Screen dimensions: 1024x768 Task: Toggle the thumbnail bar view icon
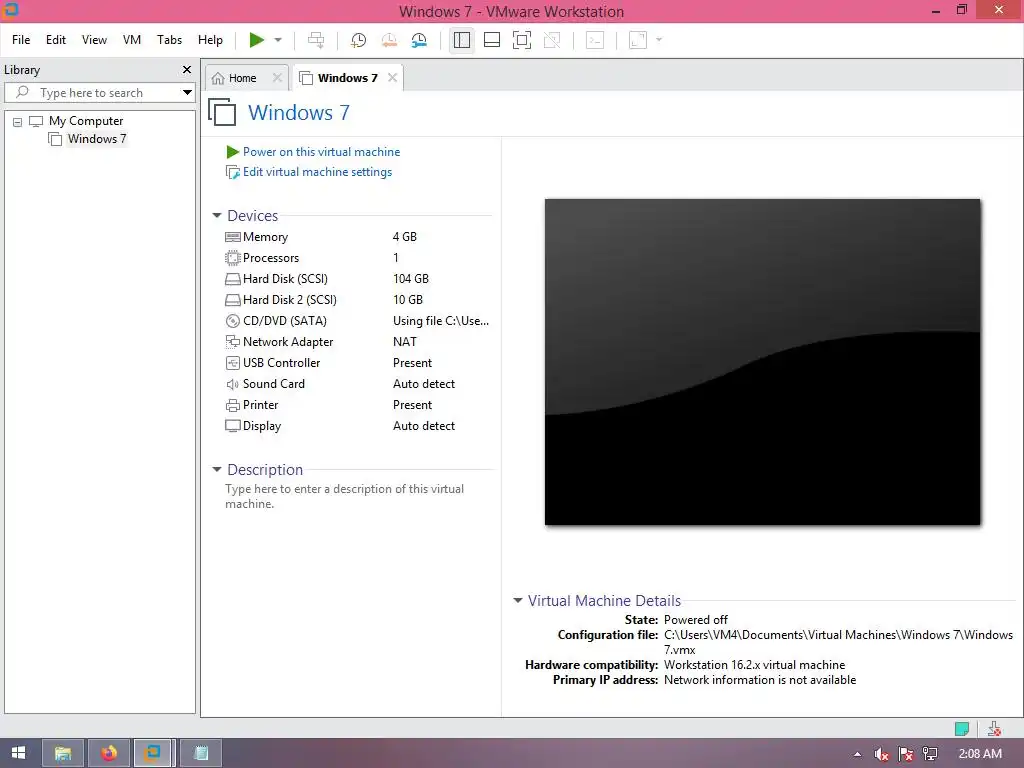(492, 40)
